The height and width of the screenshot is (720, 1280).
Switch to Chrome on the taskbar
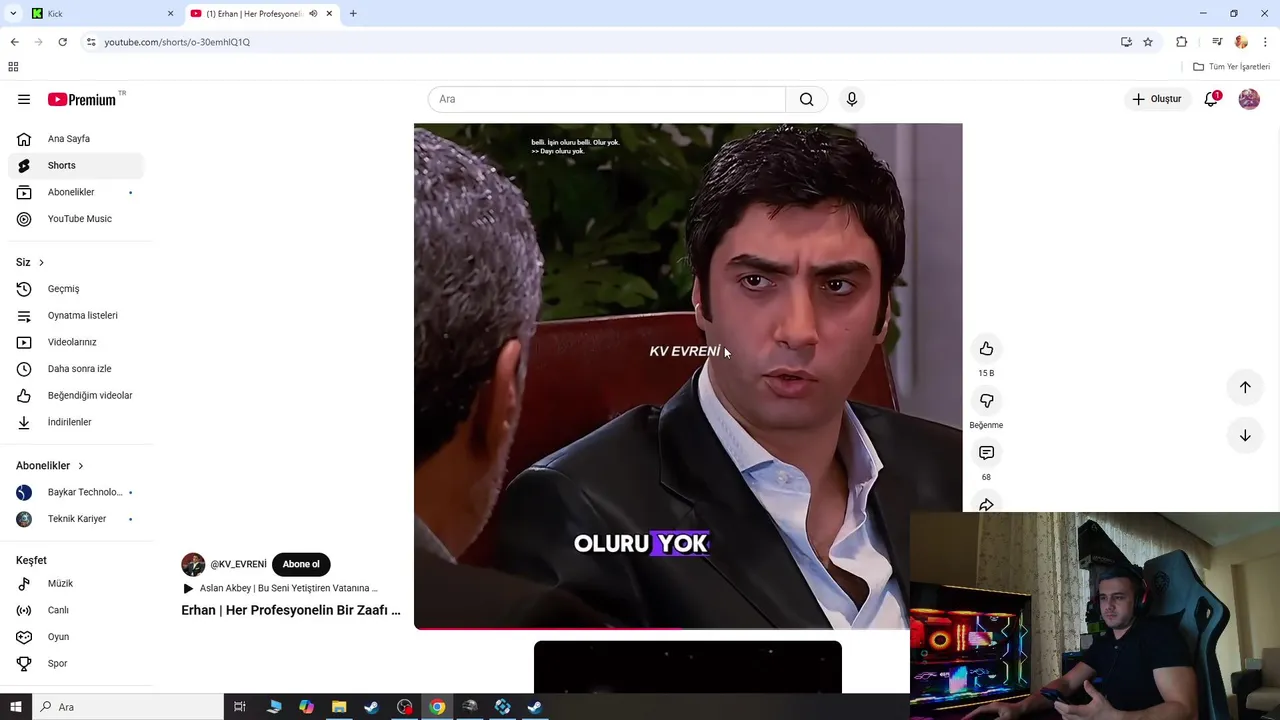(437, 707)
